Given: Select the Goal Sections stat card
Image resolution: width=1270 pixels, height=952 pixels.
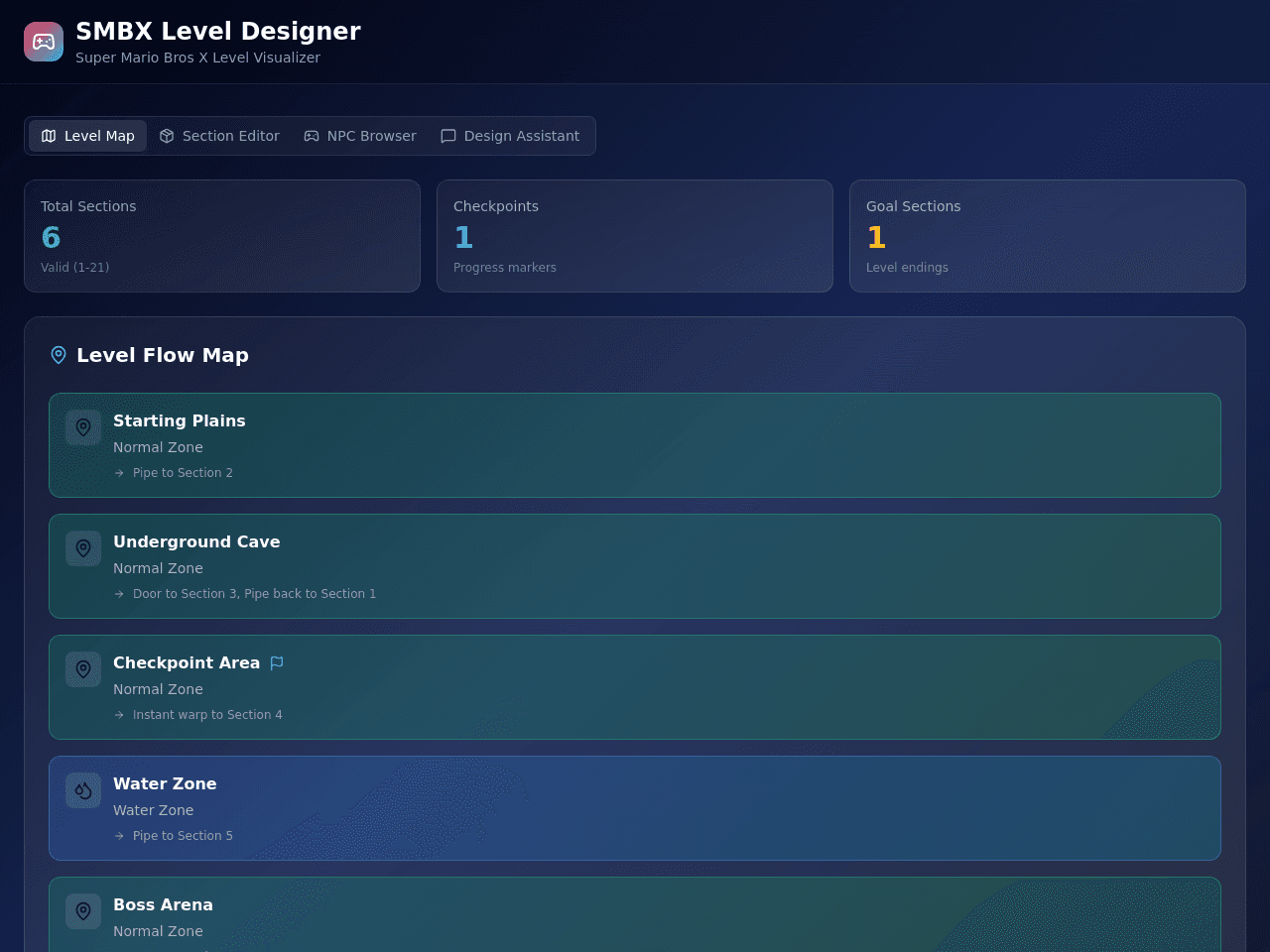Looking at the screenshot, I should click(x=1048, y=236).
